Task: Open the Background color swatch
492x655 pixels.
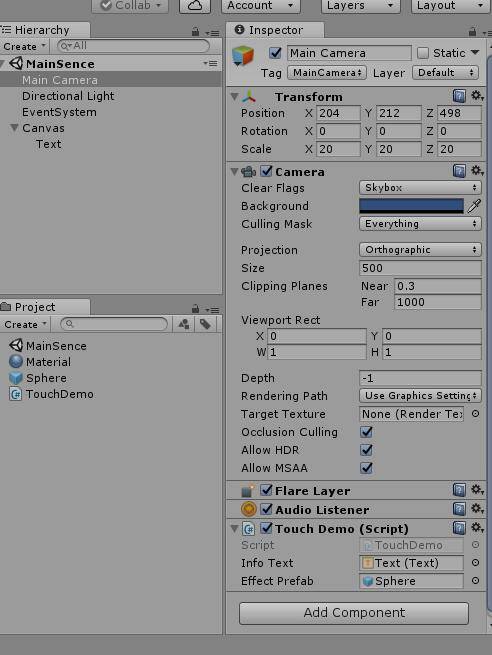Action: click(x=411, y=206)
